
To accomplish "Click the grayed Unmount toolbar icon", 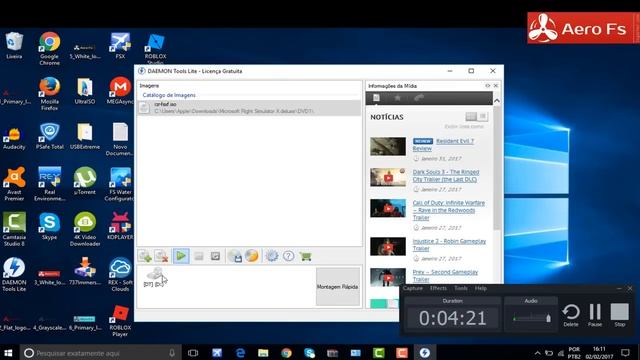I will tap(199, 256).
